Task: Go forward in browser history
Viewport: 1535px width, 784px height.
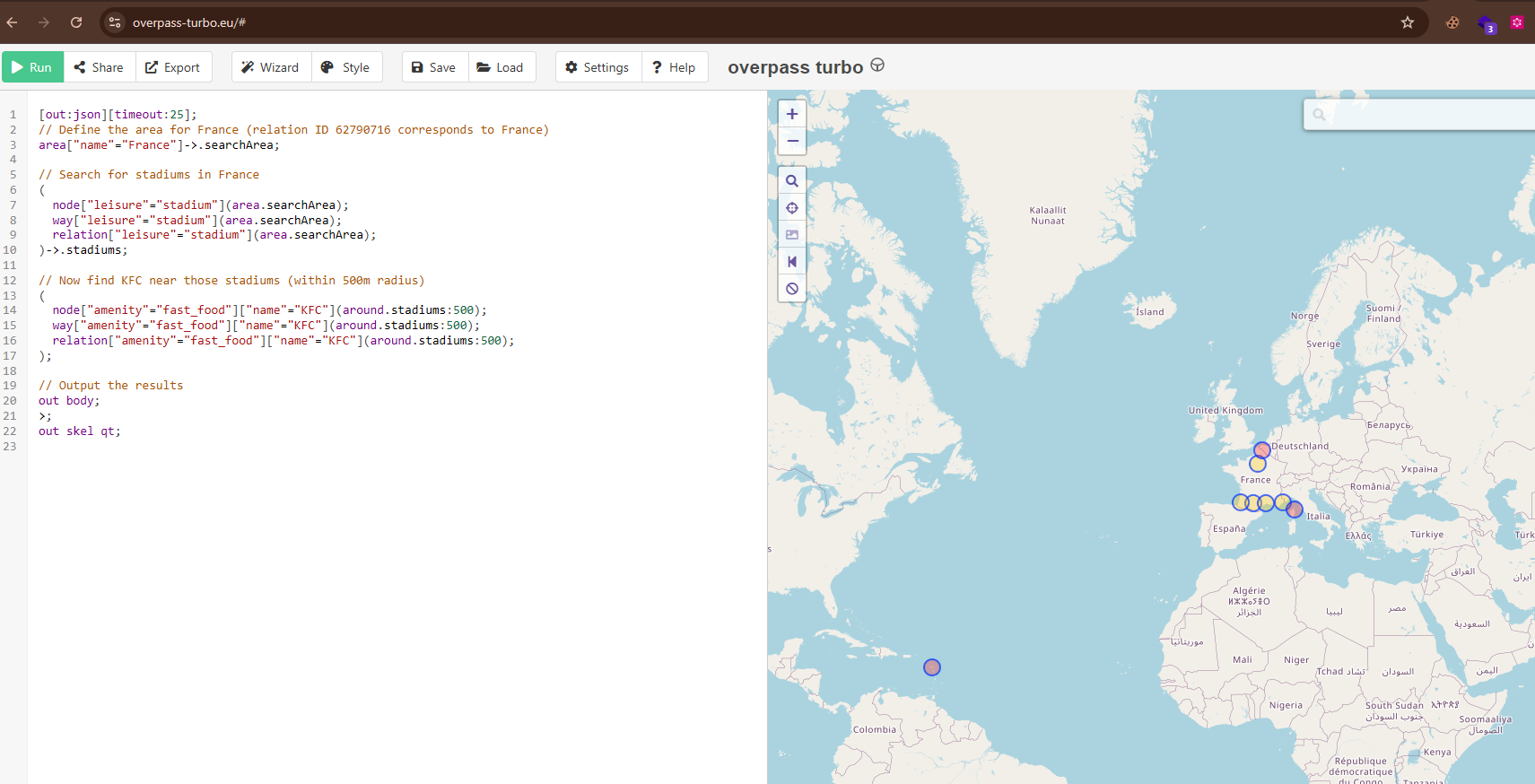Action: (x=44, y=22)
